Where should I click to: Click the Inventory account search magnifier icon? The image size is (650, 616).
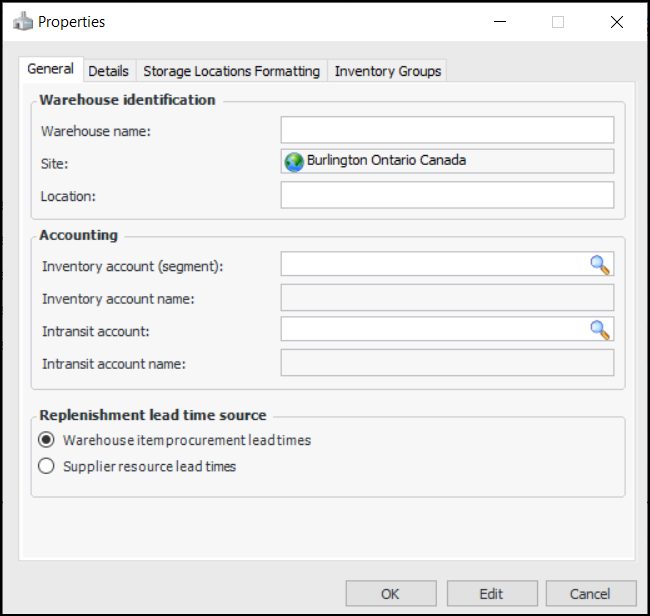click(599, 264)
